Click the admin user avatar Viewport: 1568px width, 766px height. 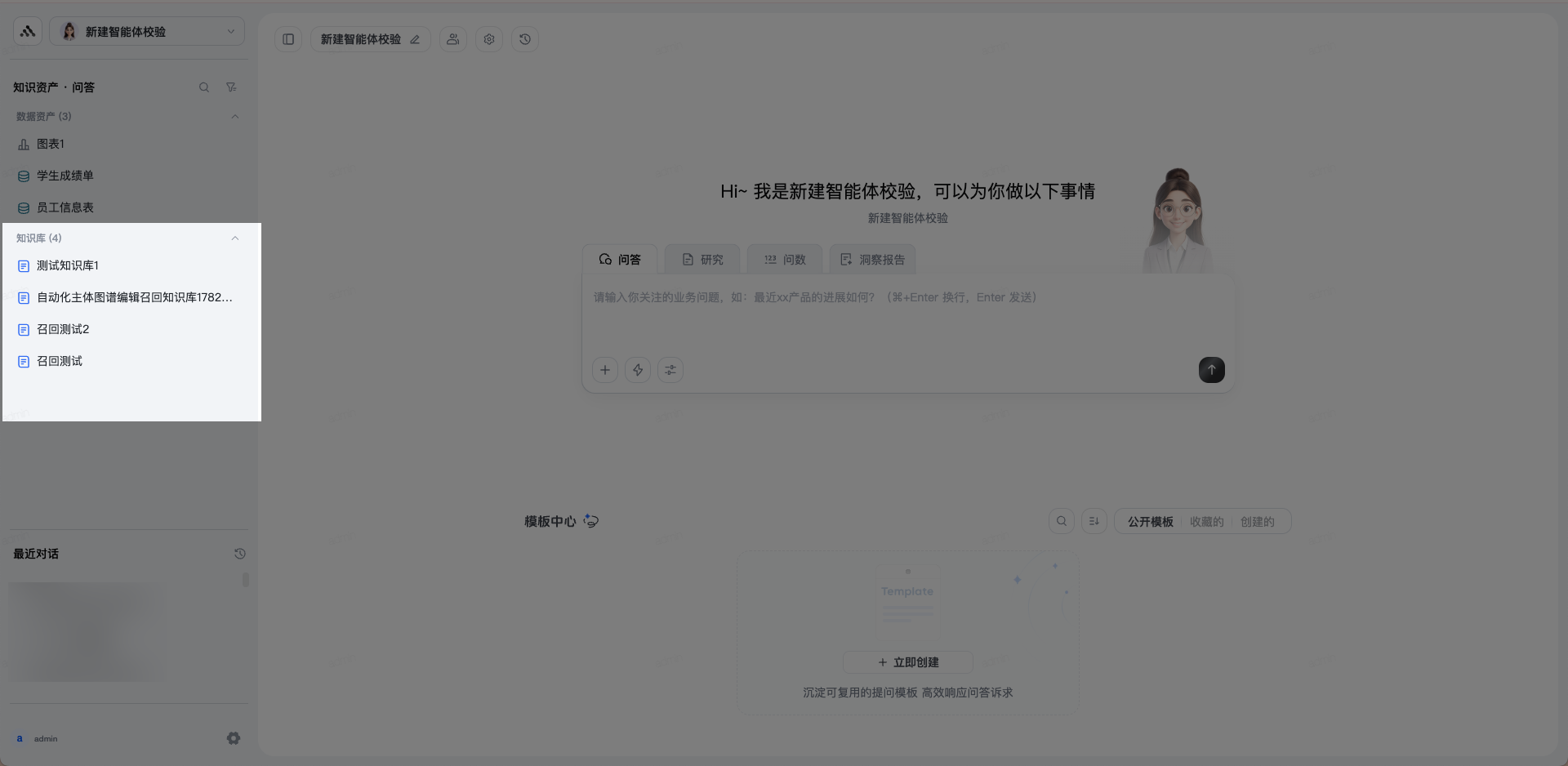(x=20, y=738)
